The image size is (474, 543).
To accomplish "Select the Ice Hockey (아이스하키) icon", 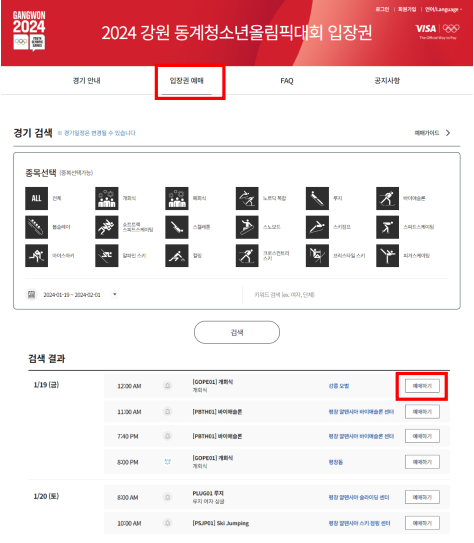I will pos(36,256).
